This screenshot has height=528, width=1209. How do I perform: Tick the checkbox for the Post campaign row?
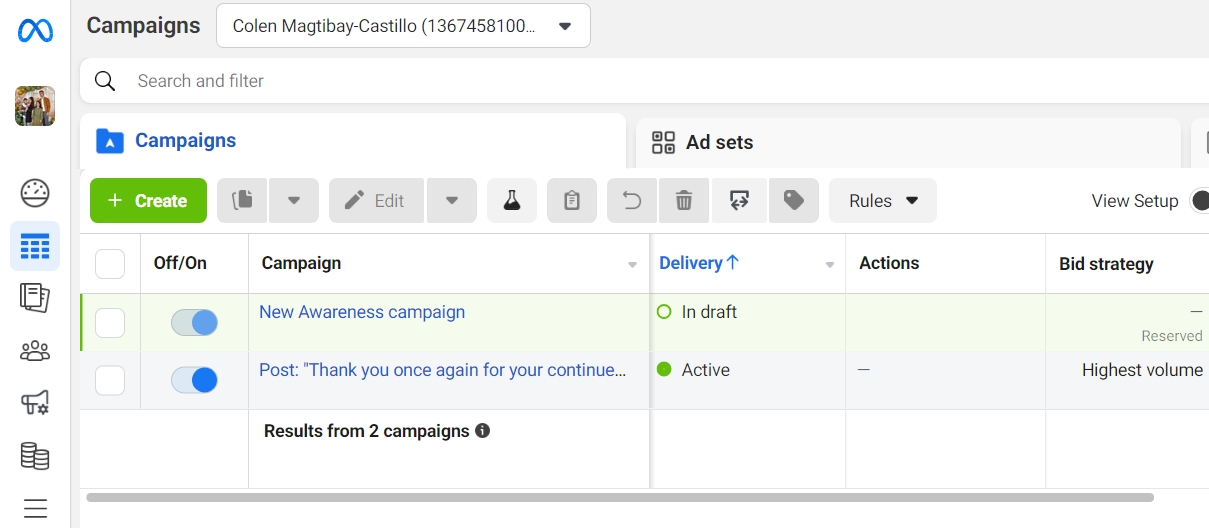[x=110, y=380]
